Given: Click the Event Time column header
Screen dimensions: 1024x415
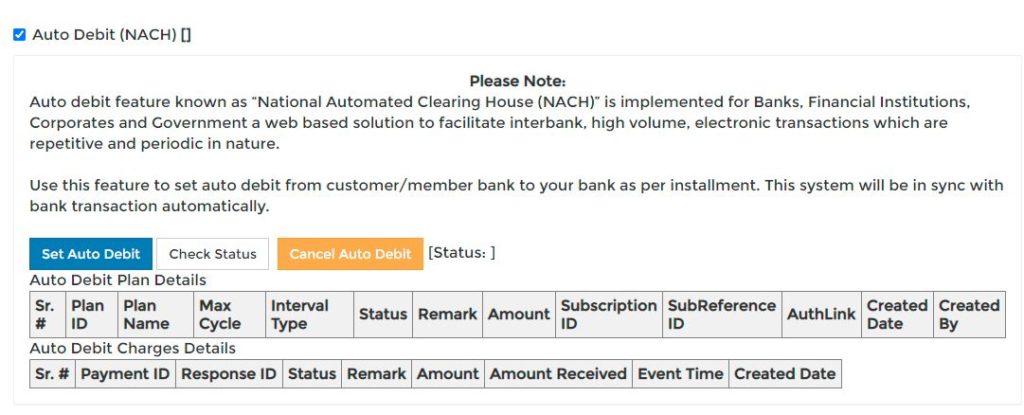Looking at the screenshot, I should 680,374.
